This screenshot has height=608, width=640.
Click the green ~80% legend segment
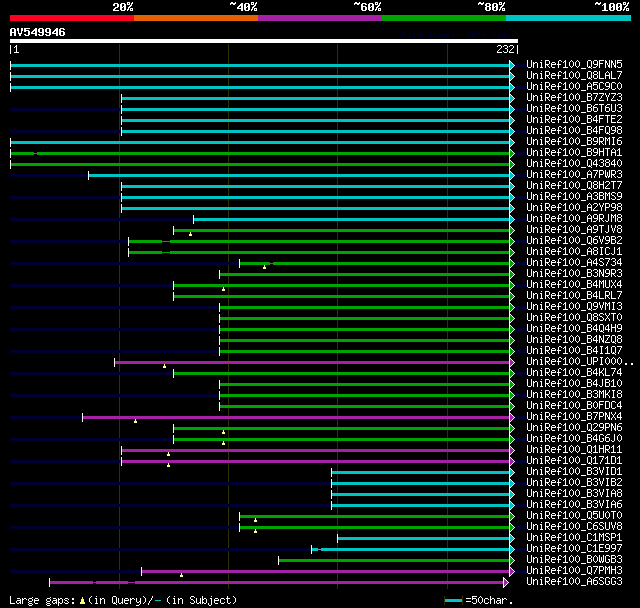444,18
